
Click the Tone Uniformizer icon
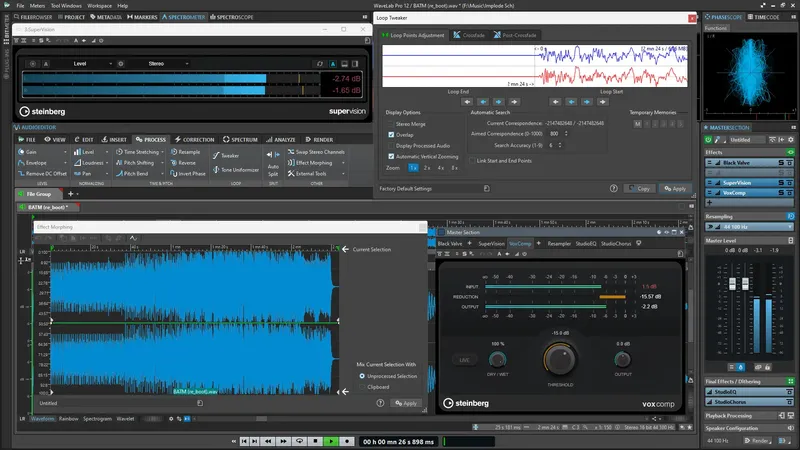(215, 168)
